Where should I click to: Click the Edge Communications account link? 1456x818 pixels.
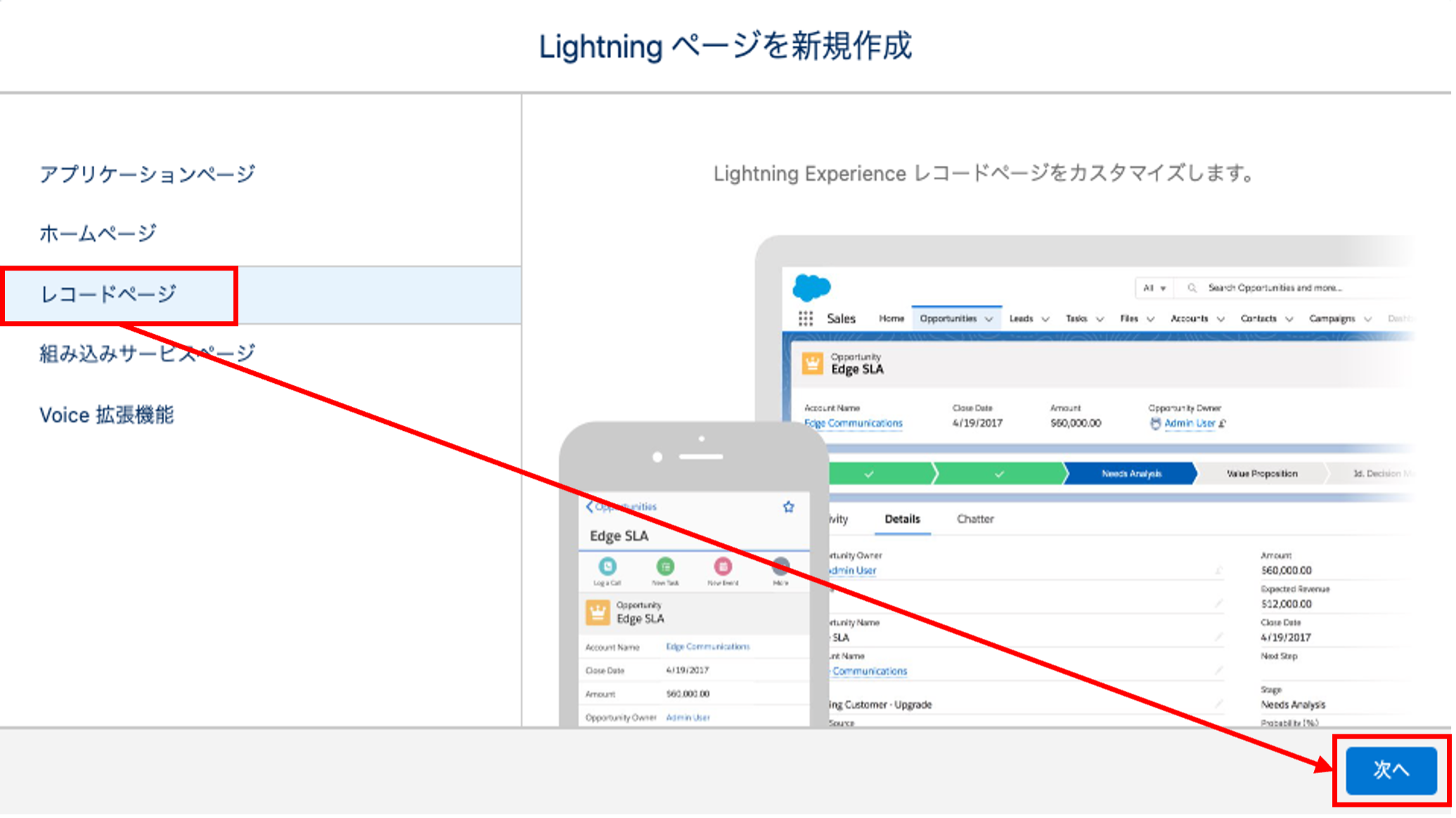coord(853,423)
